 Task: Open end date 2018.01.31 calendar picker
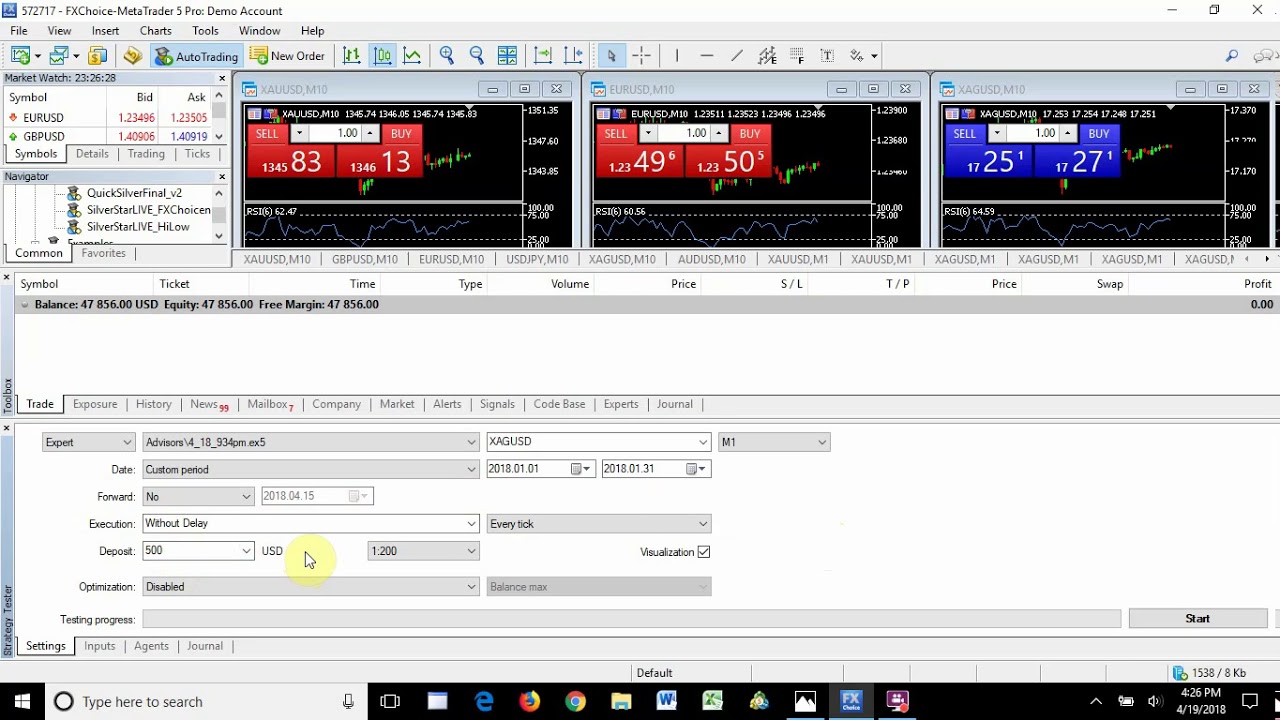695,469
